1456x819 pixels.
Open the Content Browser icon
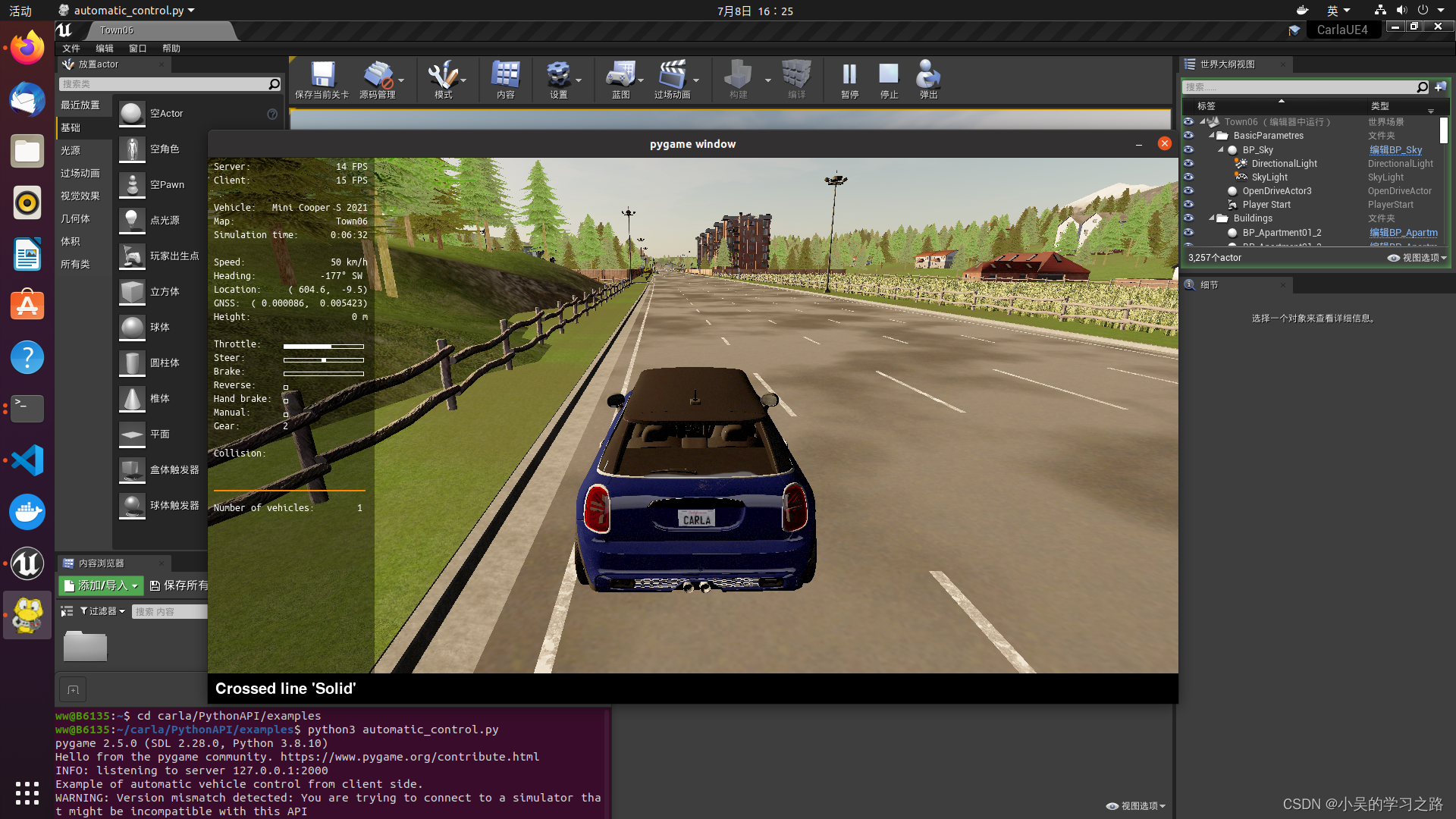click(505, 78)
